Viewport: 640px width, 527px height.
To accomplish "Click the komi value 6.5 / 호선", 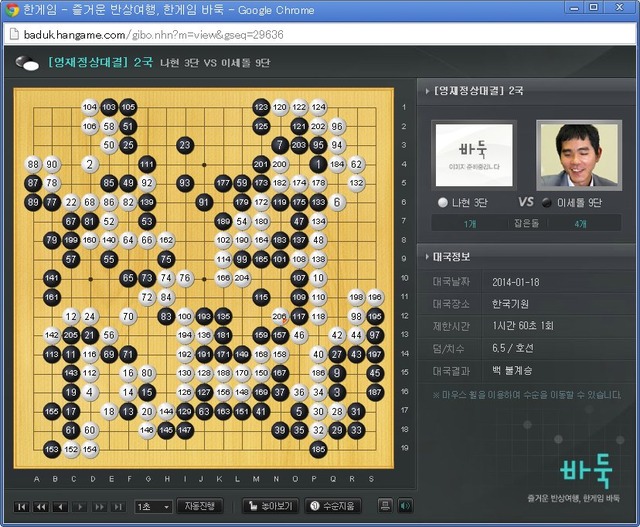I will [513, 348].
